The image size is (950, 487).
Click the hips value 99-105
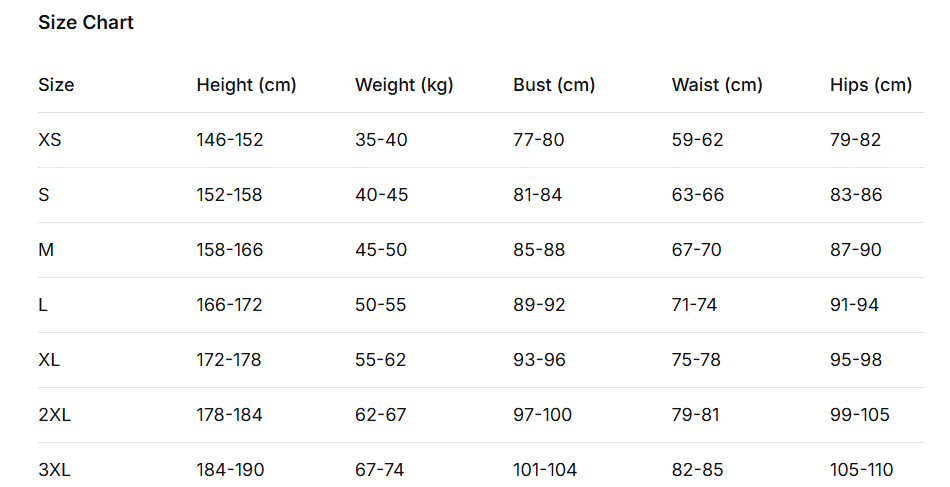point(860,415)
